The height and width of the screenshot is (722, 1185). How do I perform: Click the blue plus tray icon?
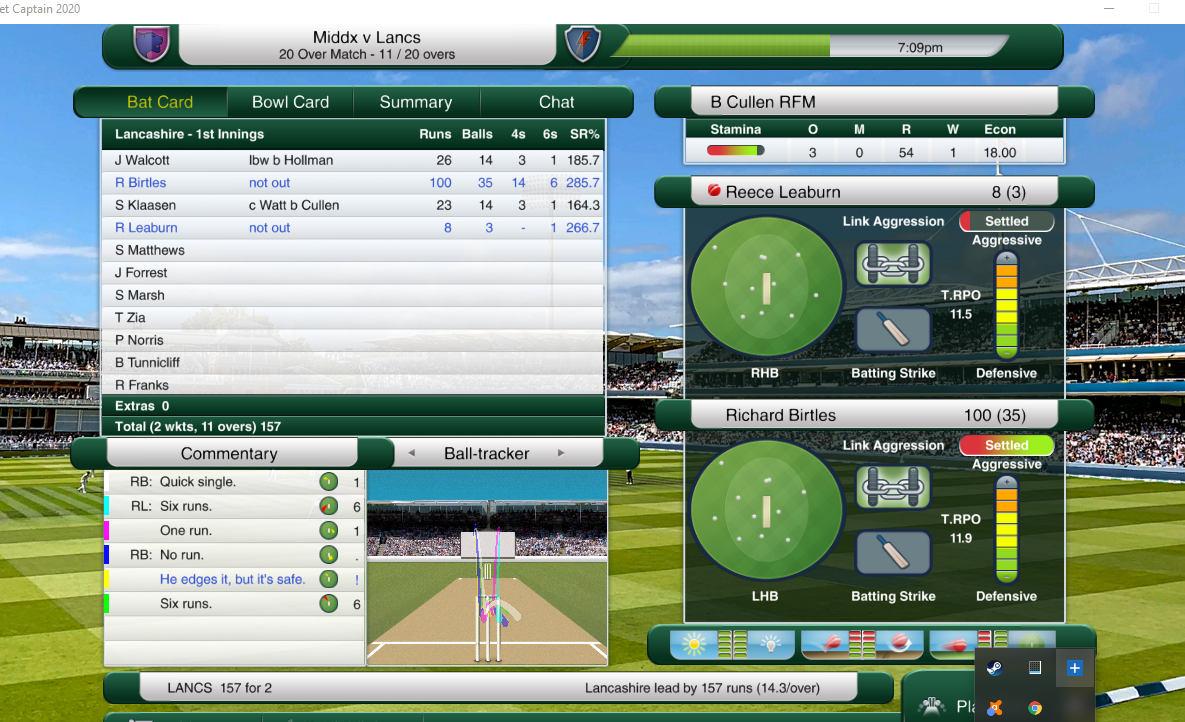[x=1074, y=668]
